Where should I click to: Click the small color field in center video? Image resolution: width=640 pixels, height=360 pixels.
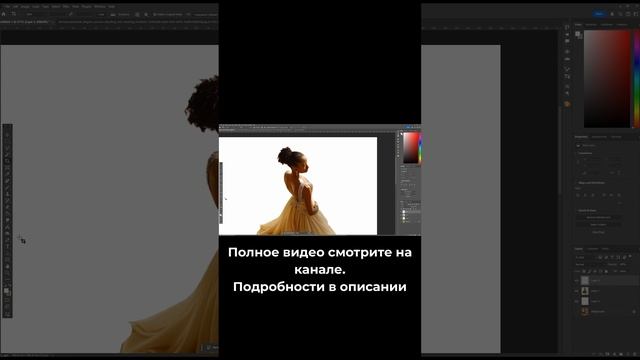pyautogui.click(x=411, y=148)
